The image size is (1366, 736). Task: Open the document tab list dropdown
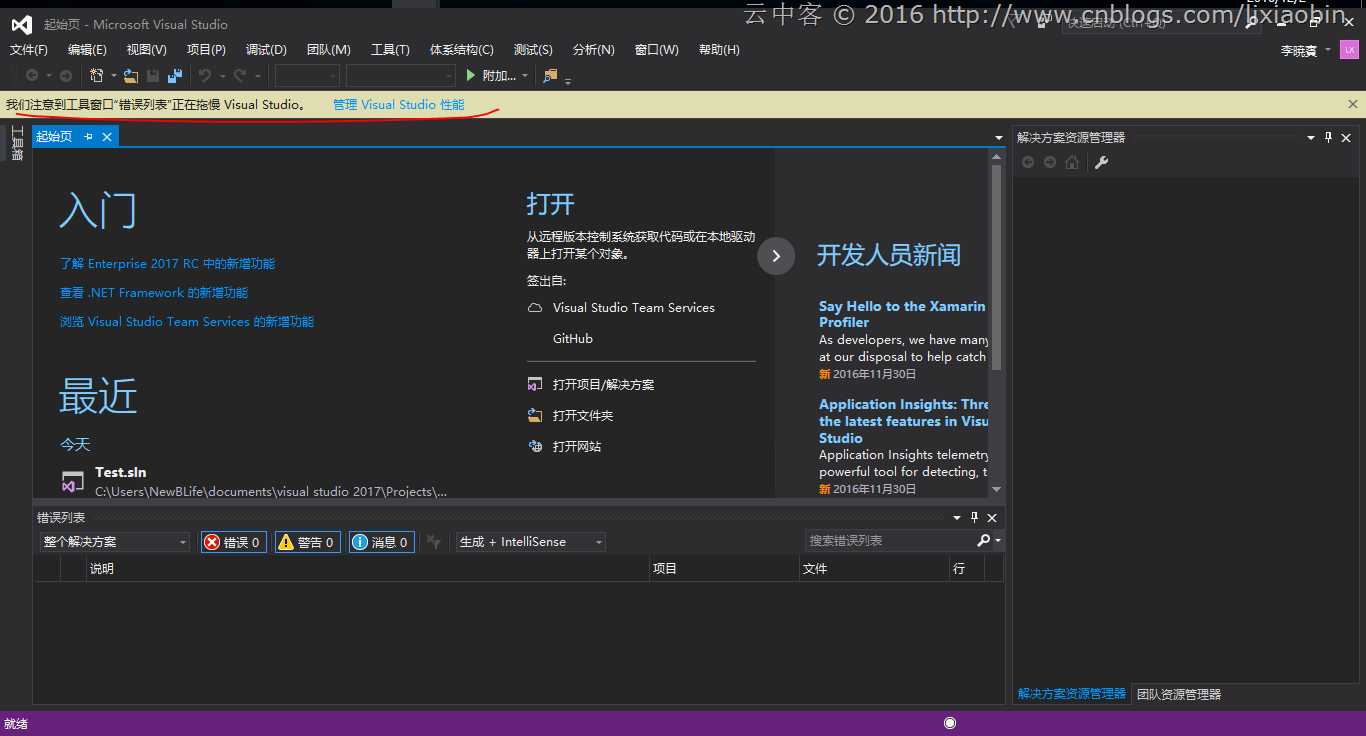click(999, 138)
